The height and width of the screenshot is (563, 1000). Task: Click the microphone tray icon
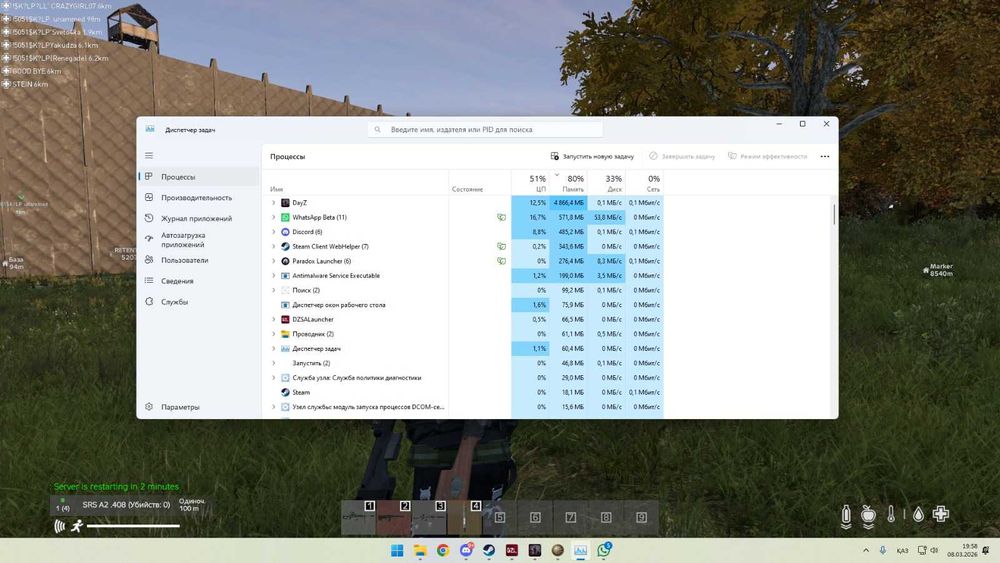[883, 550]
